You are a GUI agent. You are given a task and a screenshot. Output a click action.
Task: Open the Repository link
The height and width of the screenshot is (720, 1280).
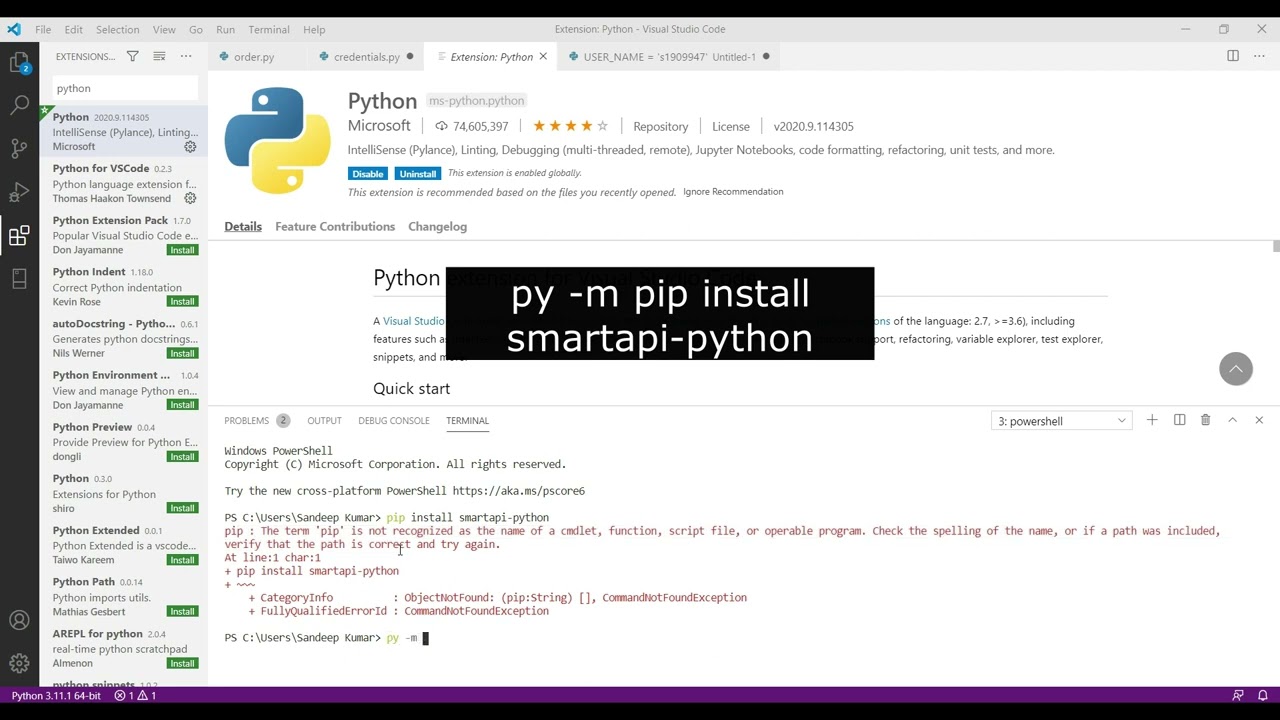(660, 127)
